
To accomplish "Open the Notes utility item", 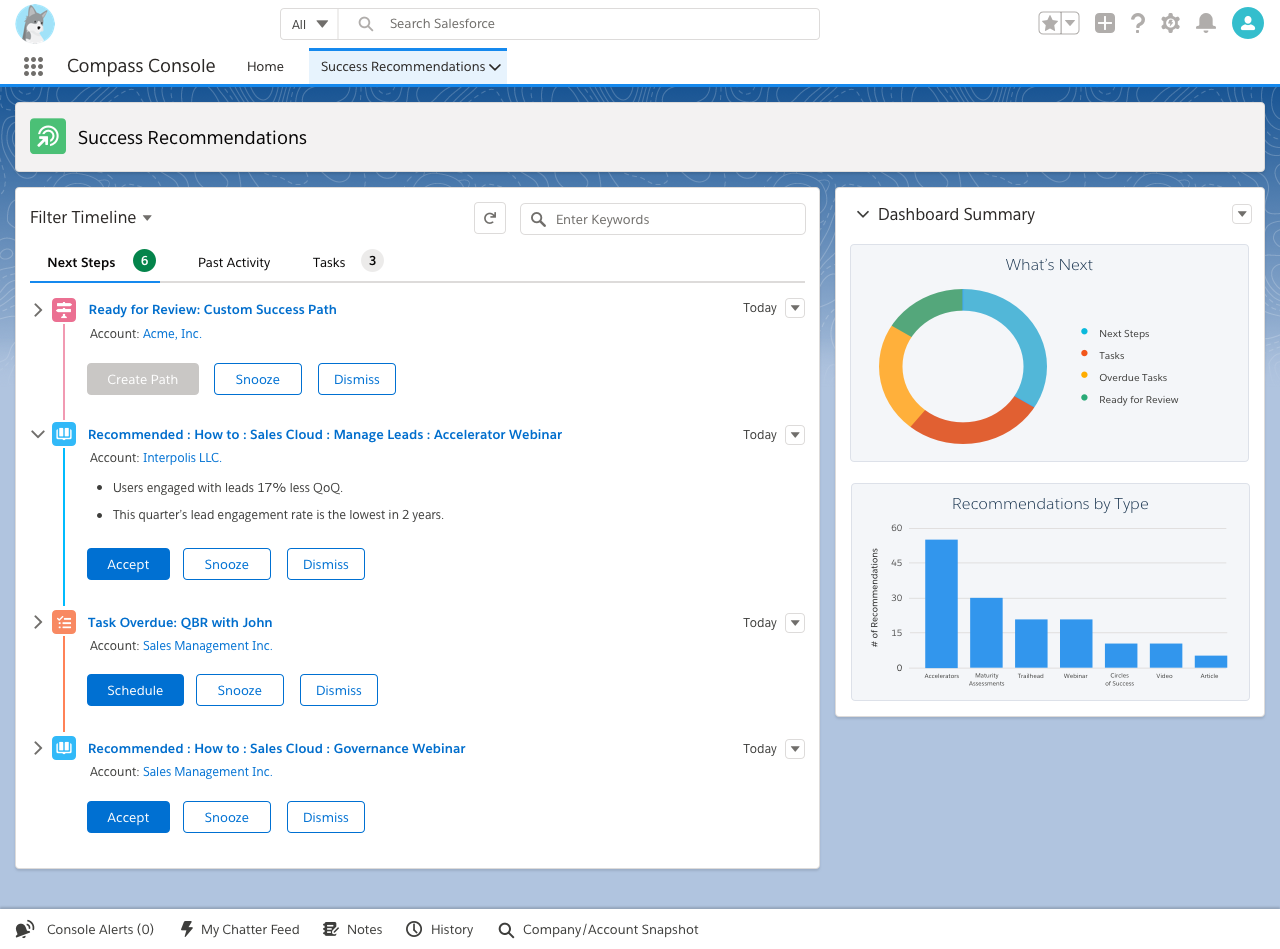I will [353, 929].
